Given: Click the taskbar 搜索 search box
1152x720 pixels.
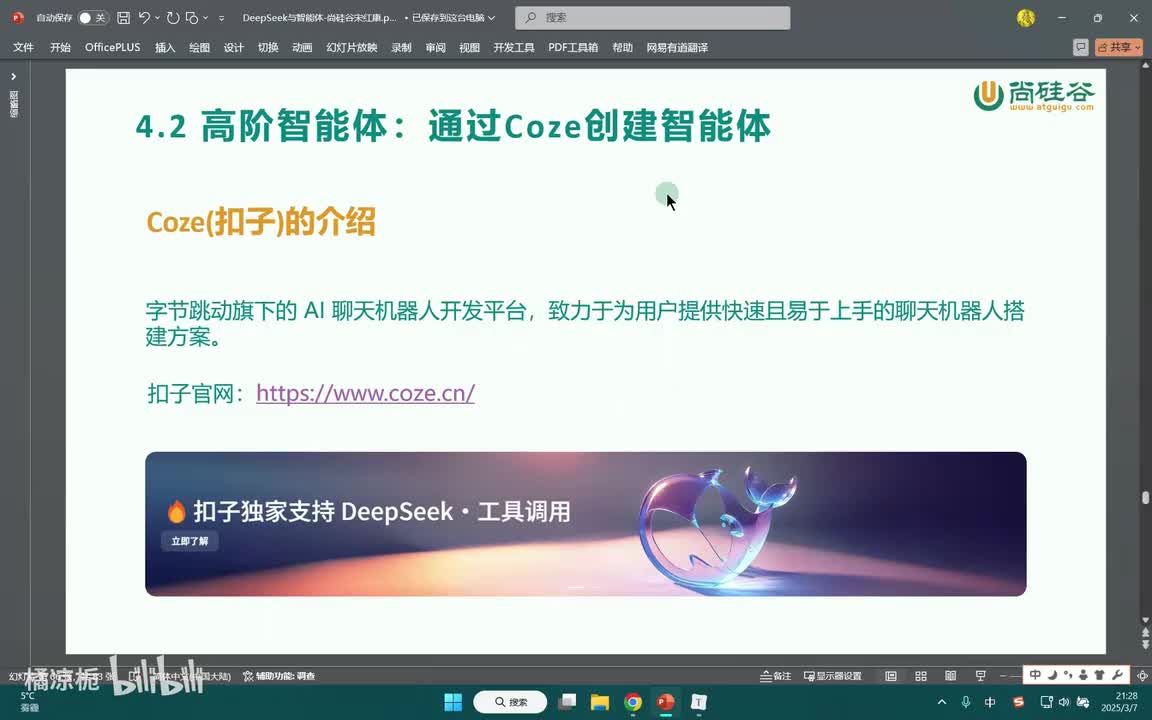Looking at the screenshot, I should coord(510,702).
